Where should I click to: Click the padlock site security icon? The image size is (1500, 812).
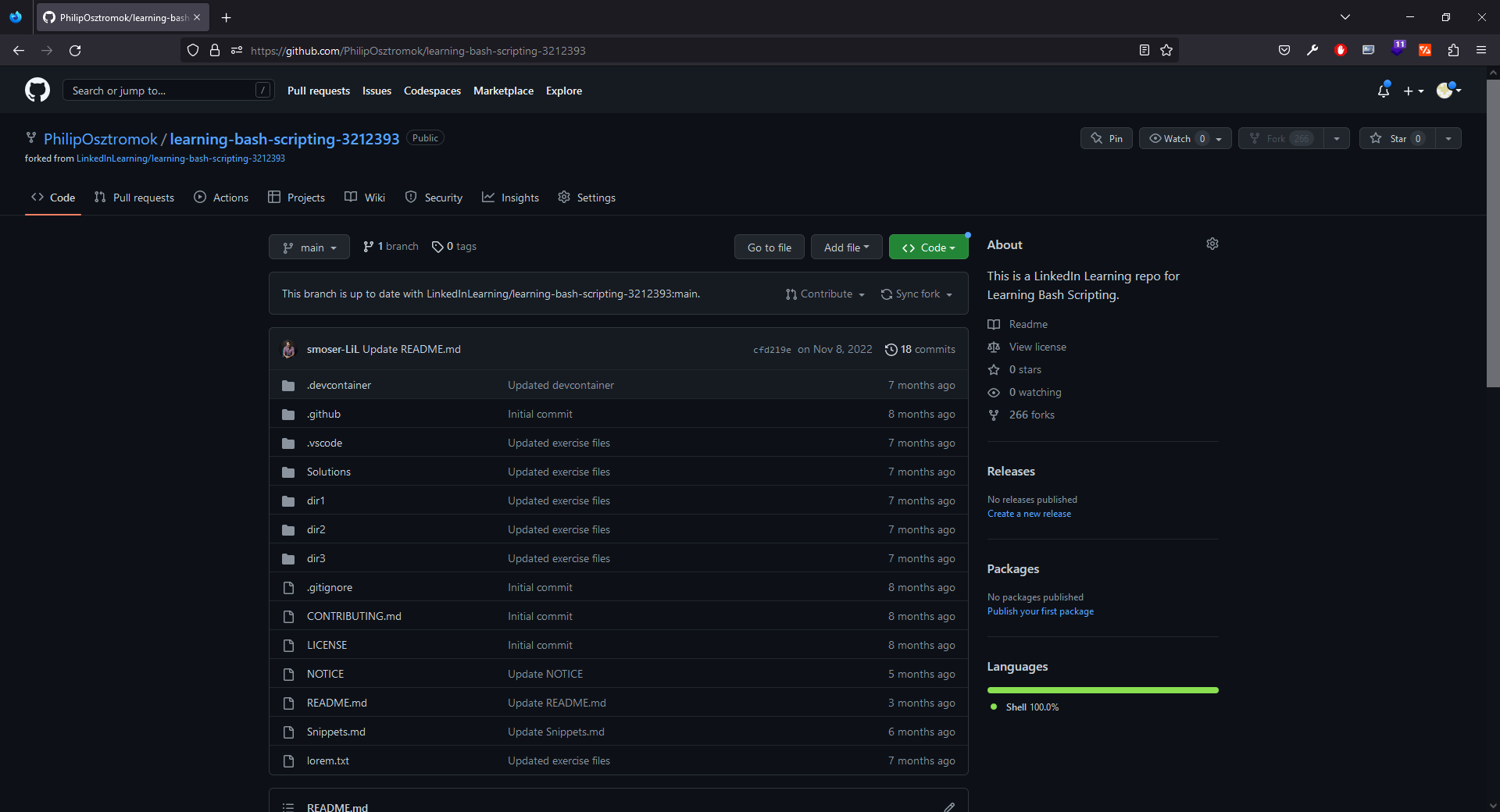pyautogui.click(x=215, y=51)
